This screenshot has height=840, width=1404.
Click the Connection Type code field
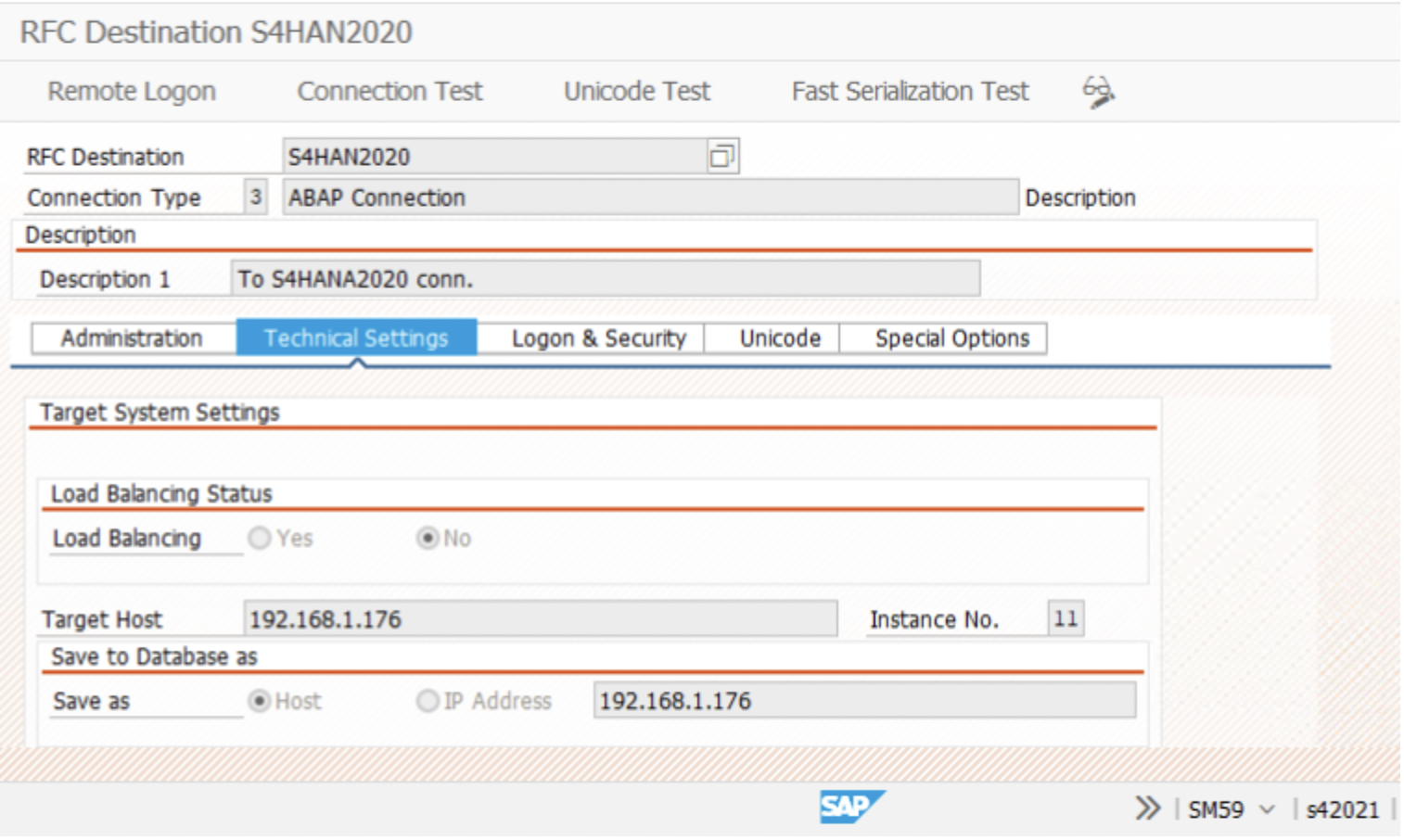click(255, 197)
